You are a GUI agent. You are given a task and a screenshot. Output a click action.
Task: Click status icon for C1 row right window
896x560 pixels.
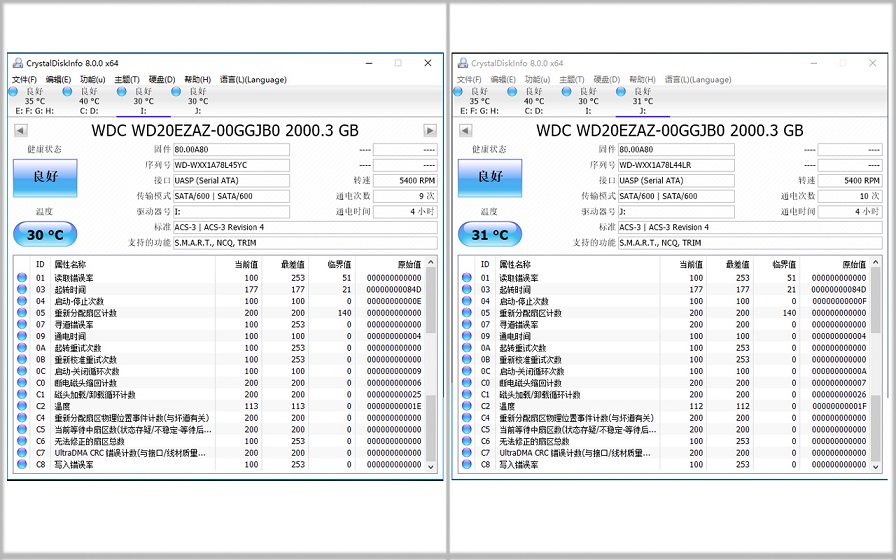pyautogui.click(x=467, y=394)
